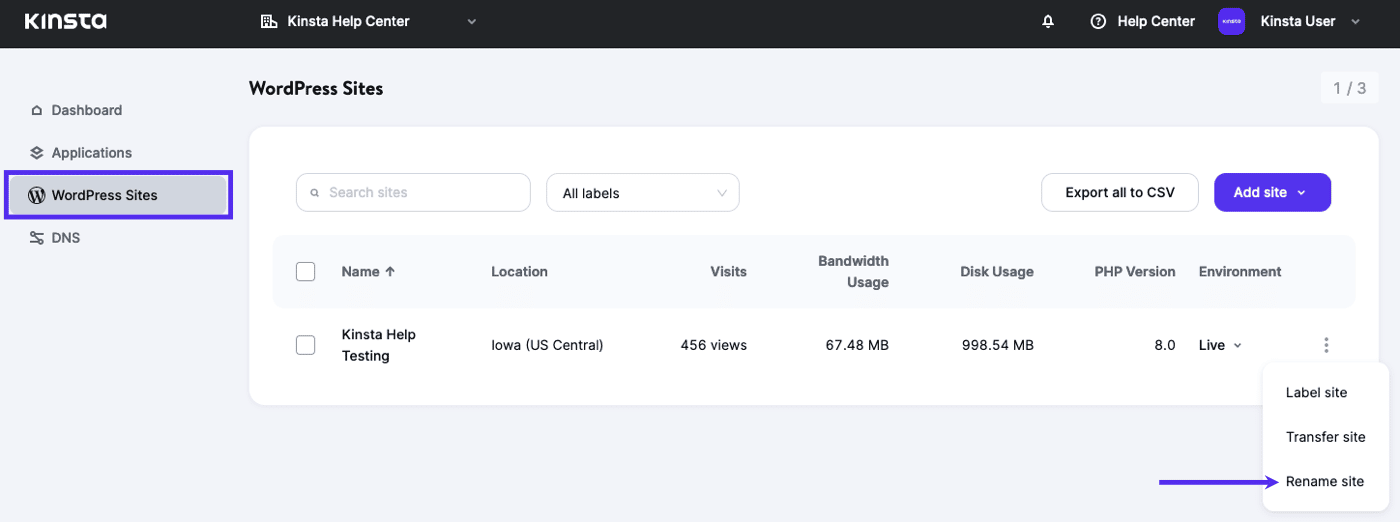Click the Applications layers icon
Image resolution: width=1400 pixels, height=522 pixels.
pyautogui.click(x=37, y=153)
